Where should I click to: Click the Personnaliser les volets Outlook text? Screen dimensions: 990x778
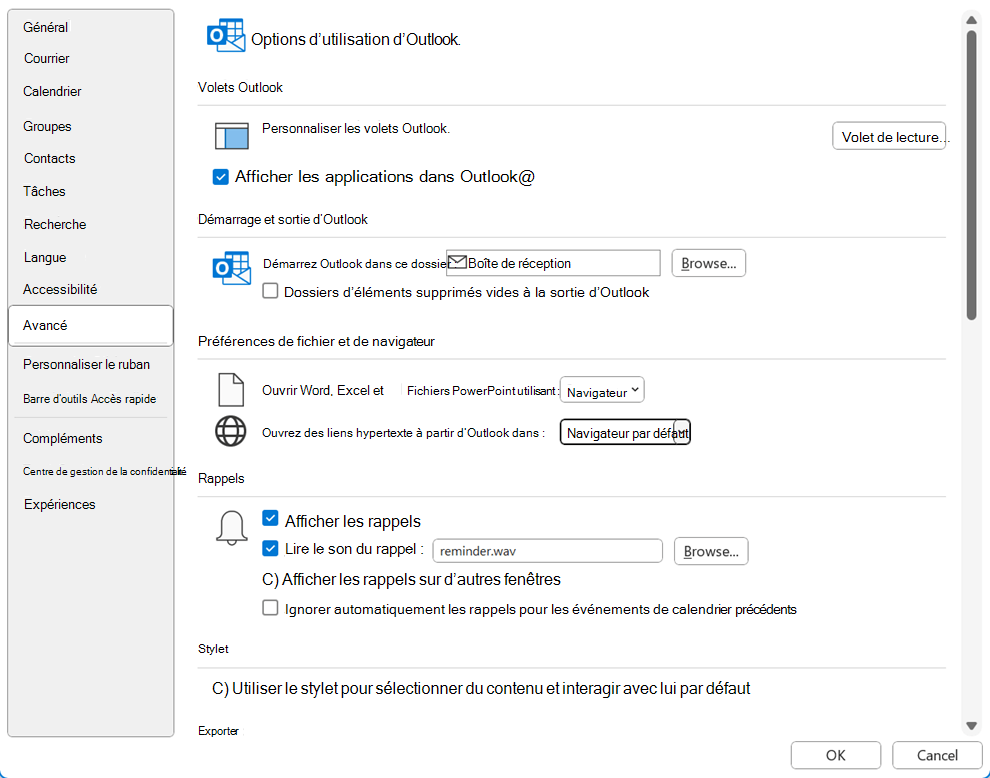pyautogui.click(x=356, y=128)
